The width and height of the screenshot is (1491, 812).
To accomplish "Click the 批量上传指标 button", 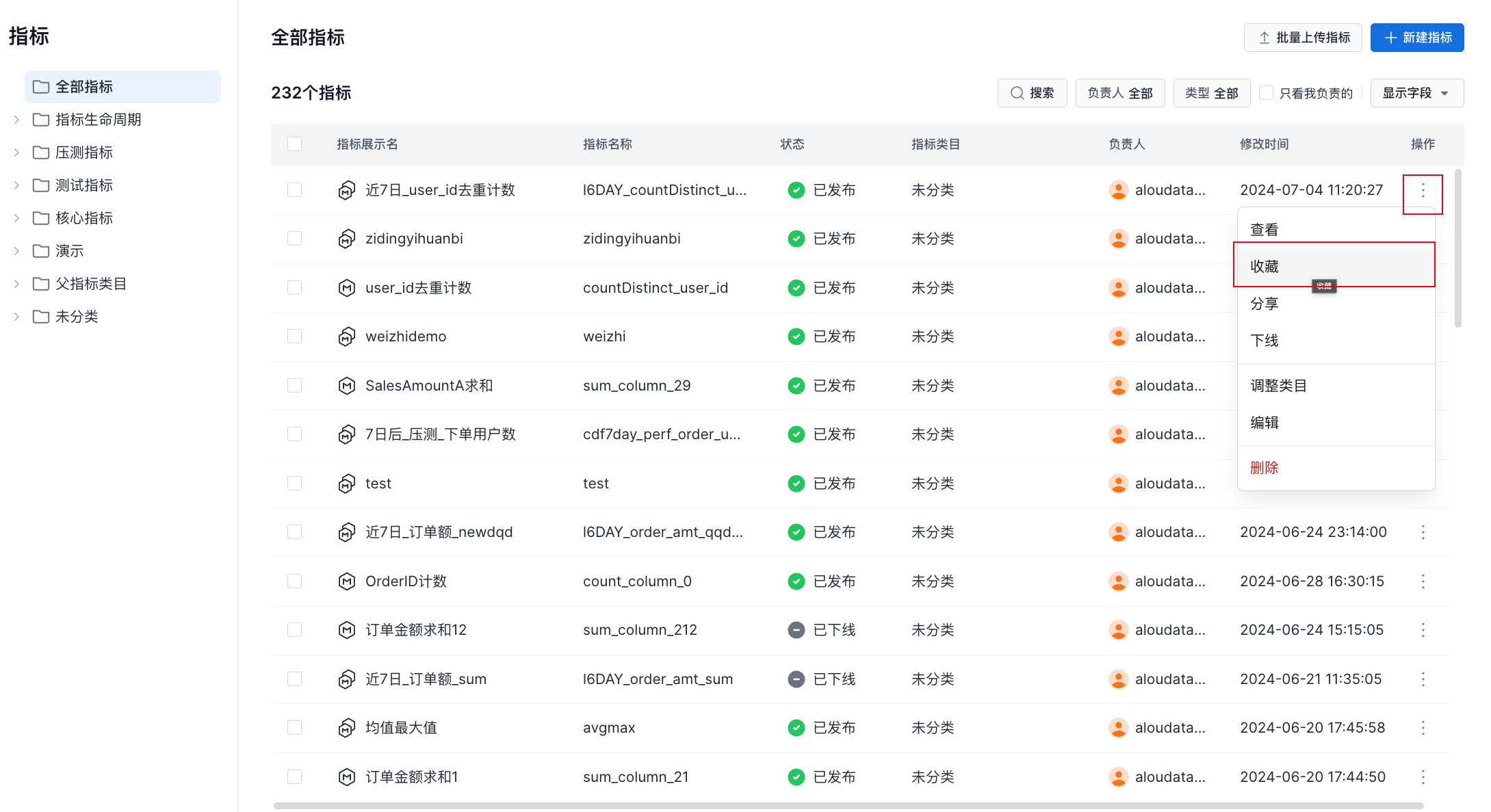I will click(1302, 38).
